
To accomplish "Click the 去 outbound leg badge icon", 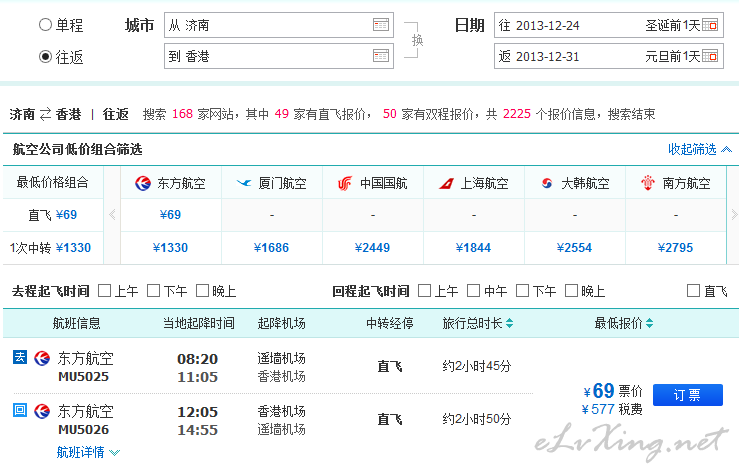I will pos(20,357).
